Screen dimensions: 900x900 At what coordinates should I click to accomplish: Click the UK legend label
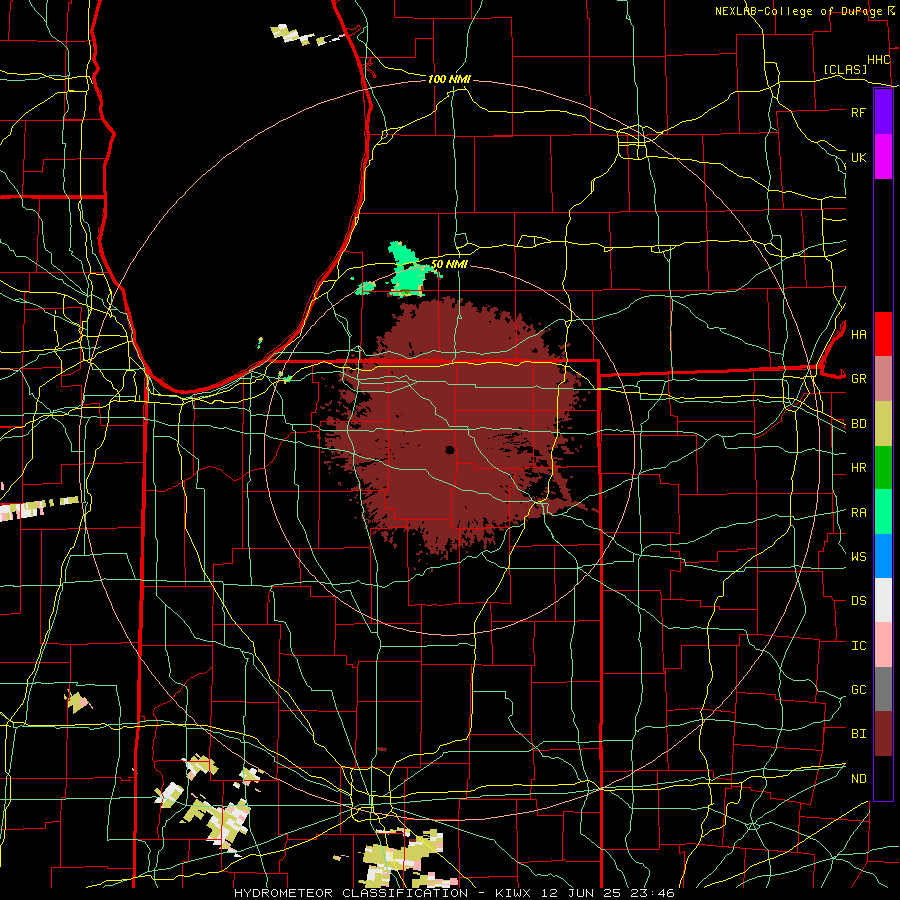(858, 157)
